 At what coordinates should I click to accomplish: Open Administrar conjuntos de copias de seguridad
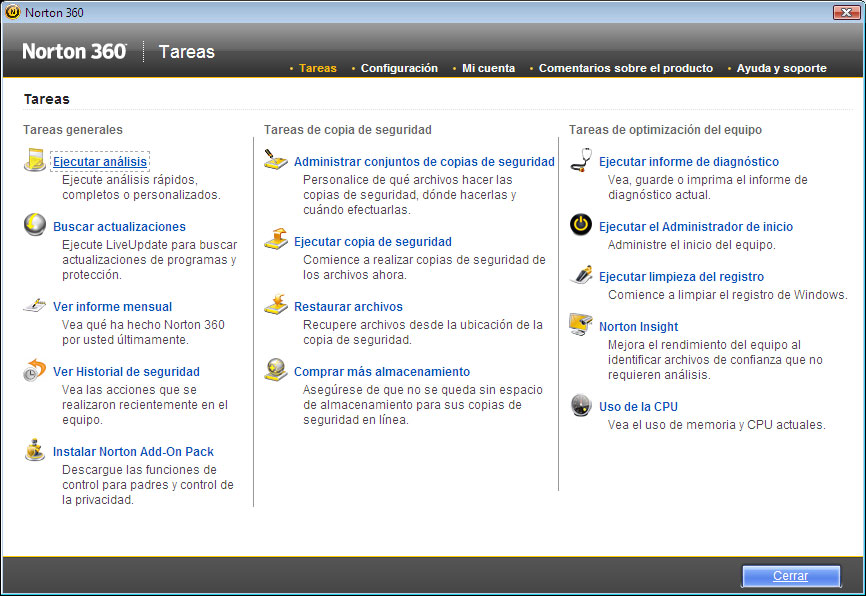tap(424, 162)
